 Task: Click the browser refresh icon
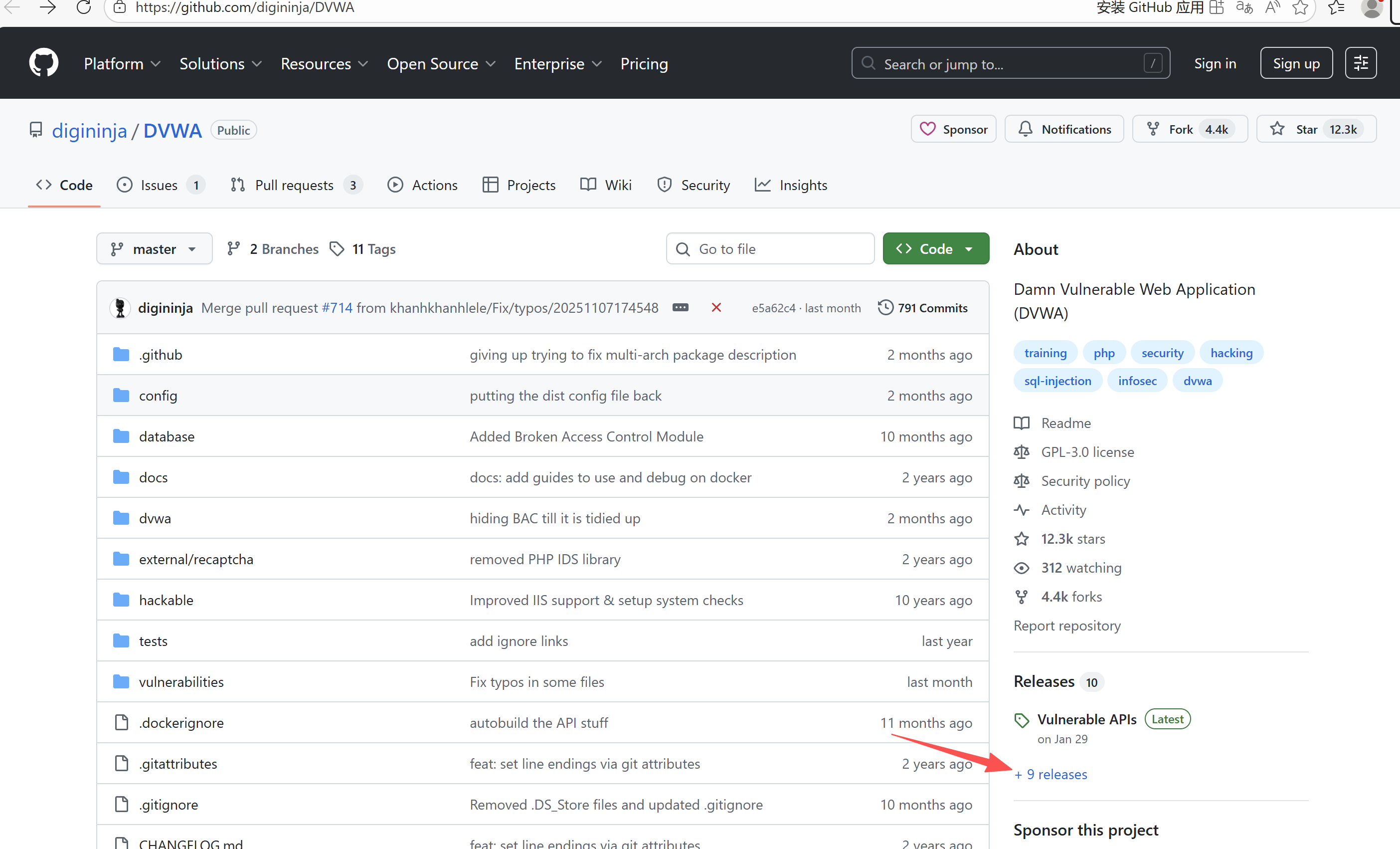coord(84,7)
